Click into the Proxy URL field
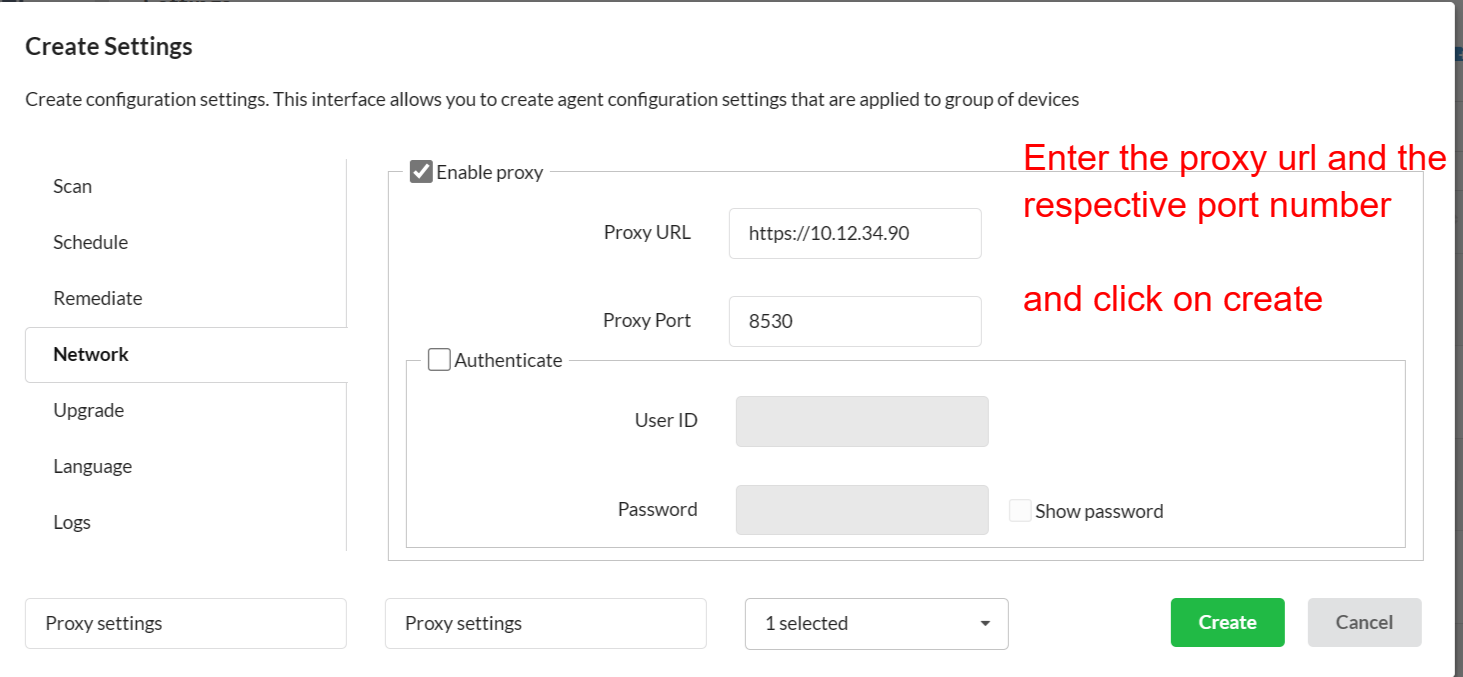 855,234
